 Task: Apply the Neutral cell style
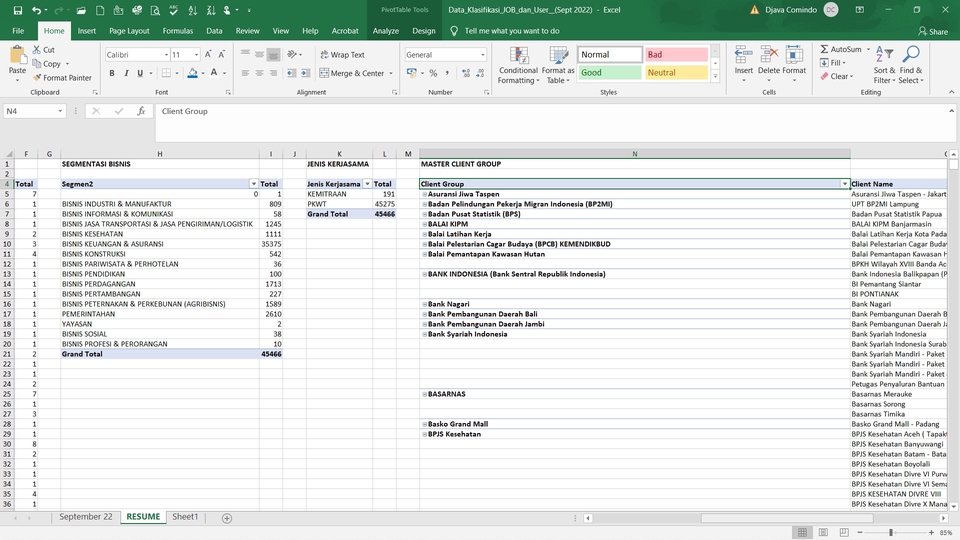(x=676, y=72)
